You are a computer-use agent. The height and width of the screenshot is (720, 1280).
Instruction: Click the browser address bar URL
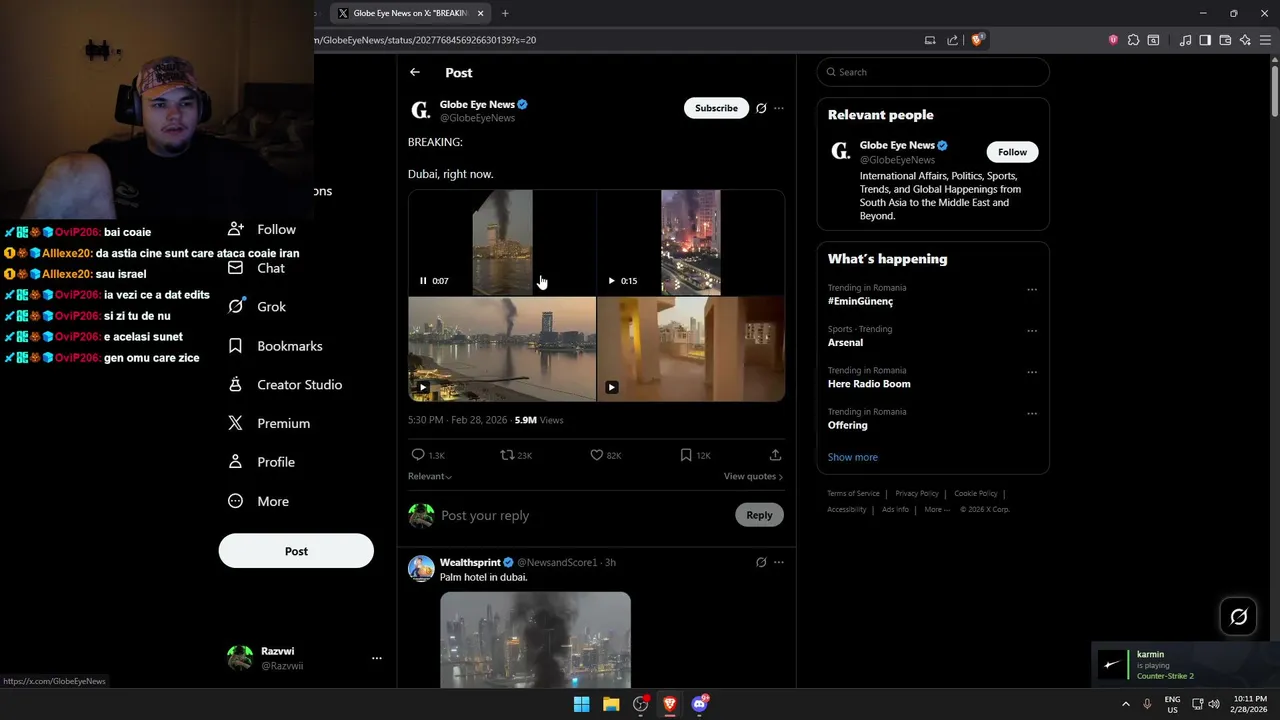600,40
